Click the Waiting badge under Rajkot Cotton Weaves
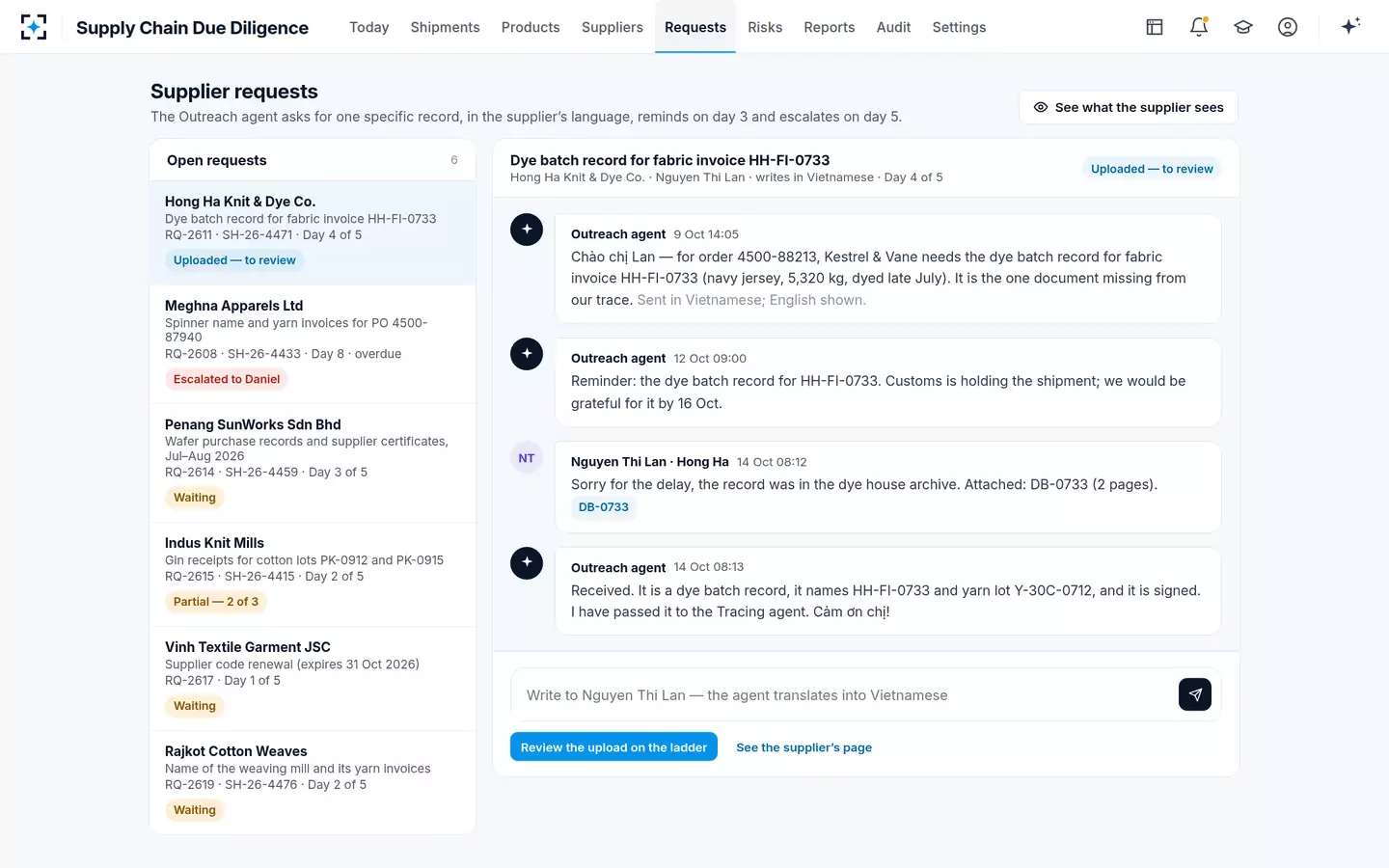1389x868 pixels. (195, 810)
